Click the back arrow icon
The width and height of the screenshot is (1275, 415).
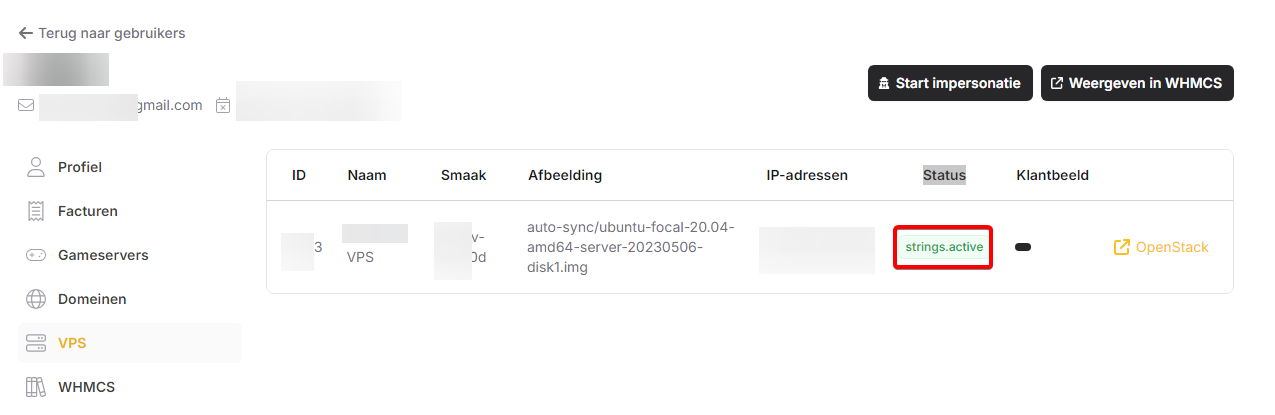click(26, 33)
